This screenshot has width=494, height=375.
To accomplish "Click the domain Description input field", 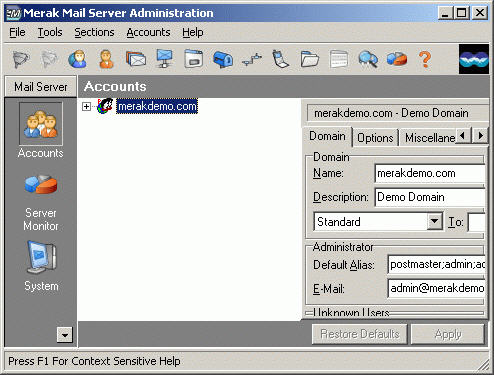I will click(430, 197).
